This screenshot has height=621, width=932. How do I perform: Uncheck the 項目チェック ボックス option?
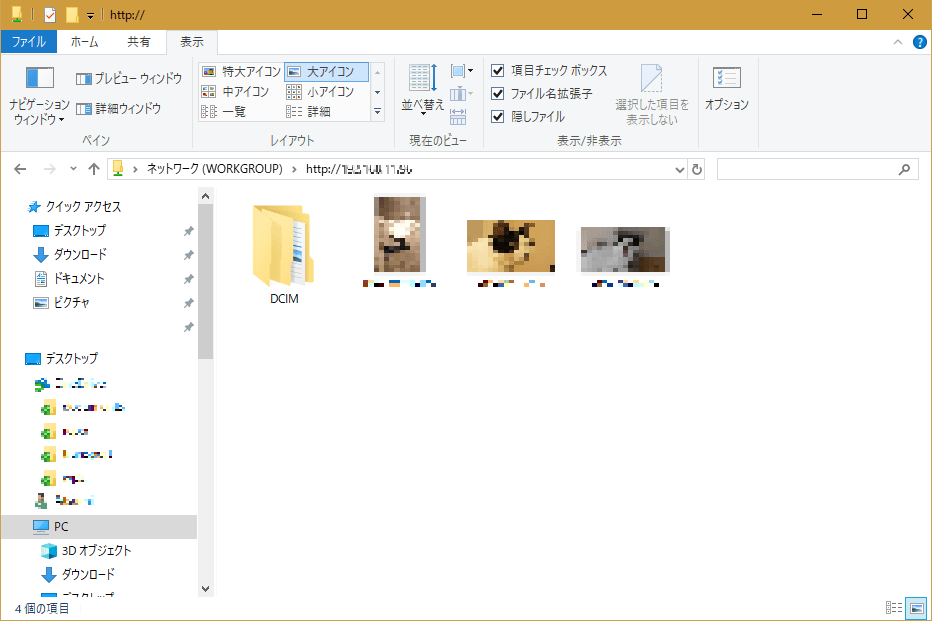pyautogui.click(x=497, y=70)
